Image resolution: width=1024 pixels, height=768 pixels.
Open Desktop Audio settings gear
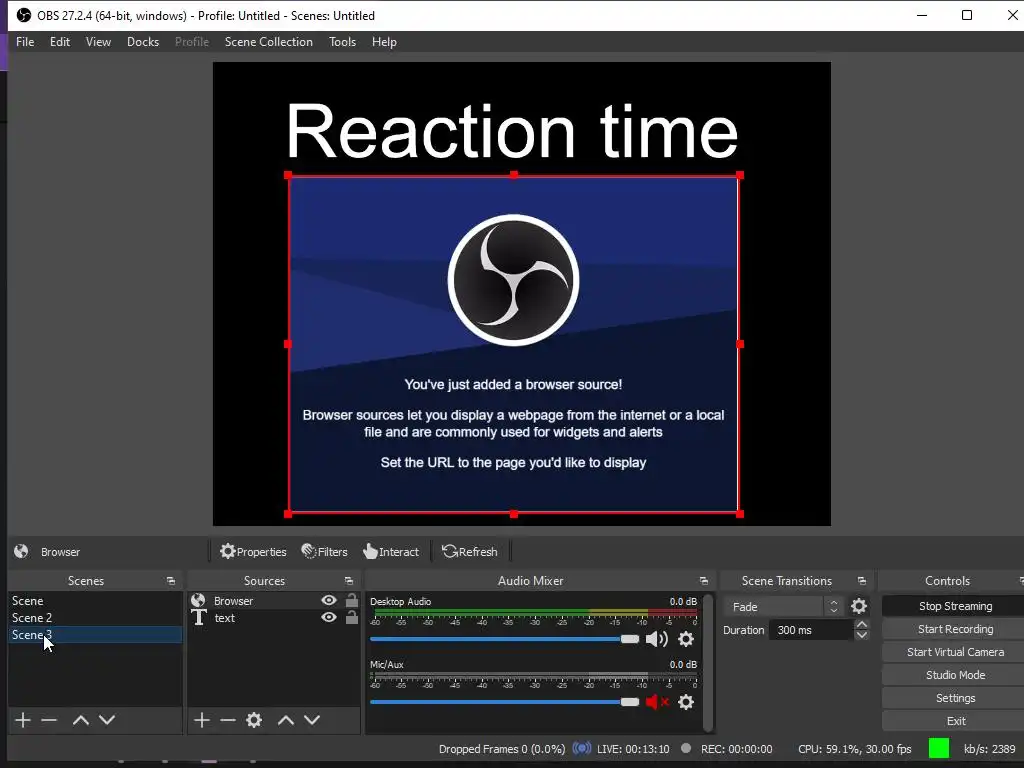click(686, 639)
